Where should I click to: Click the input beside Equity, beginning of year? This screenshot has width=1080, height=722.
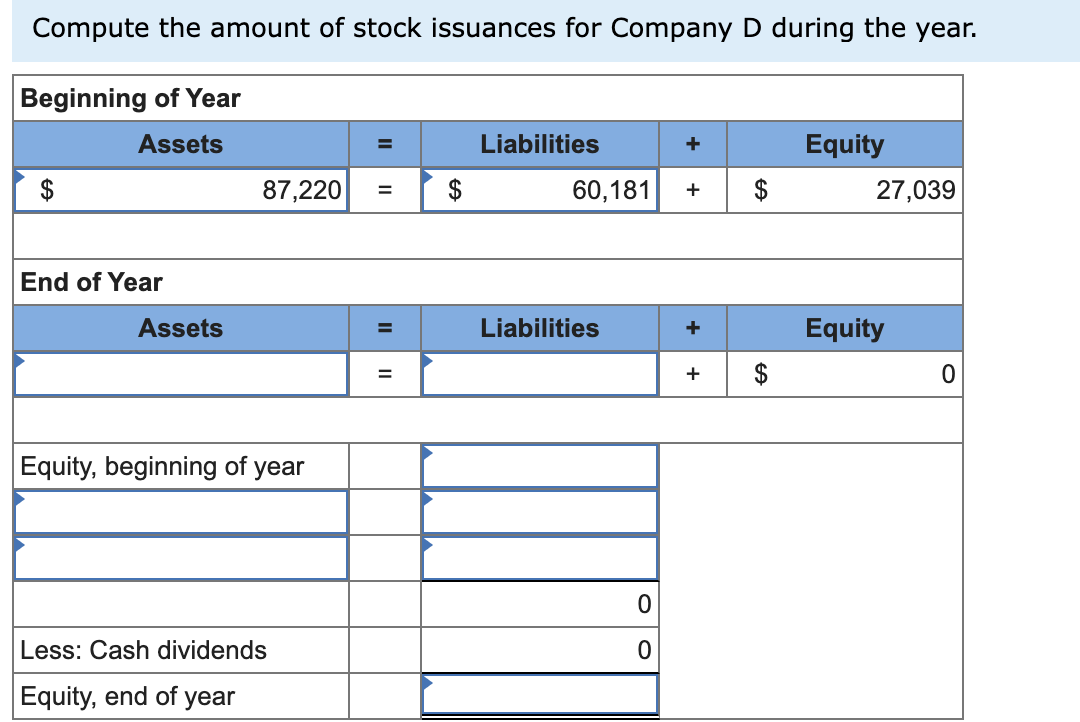540,465
